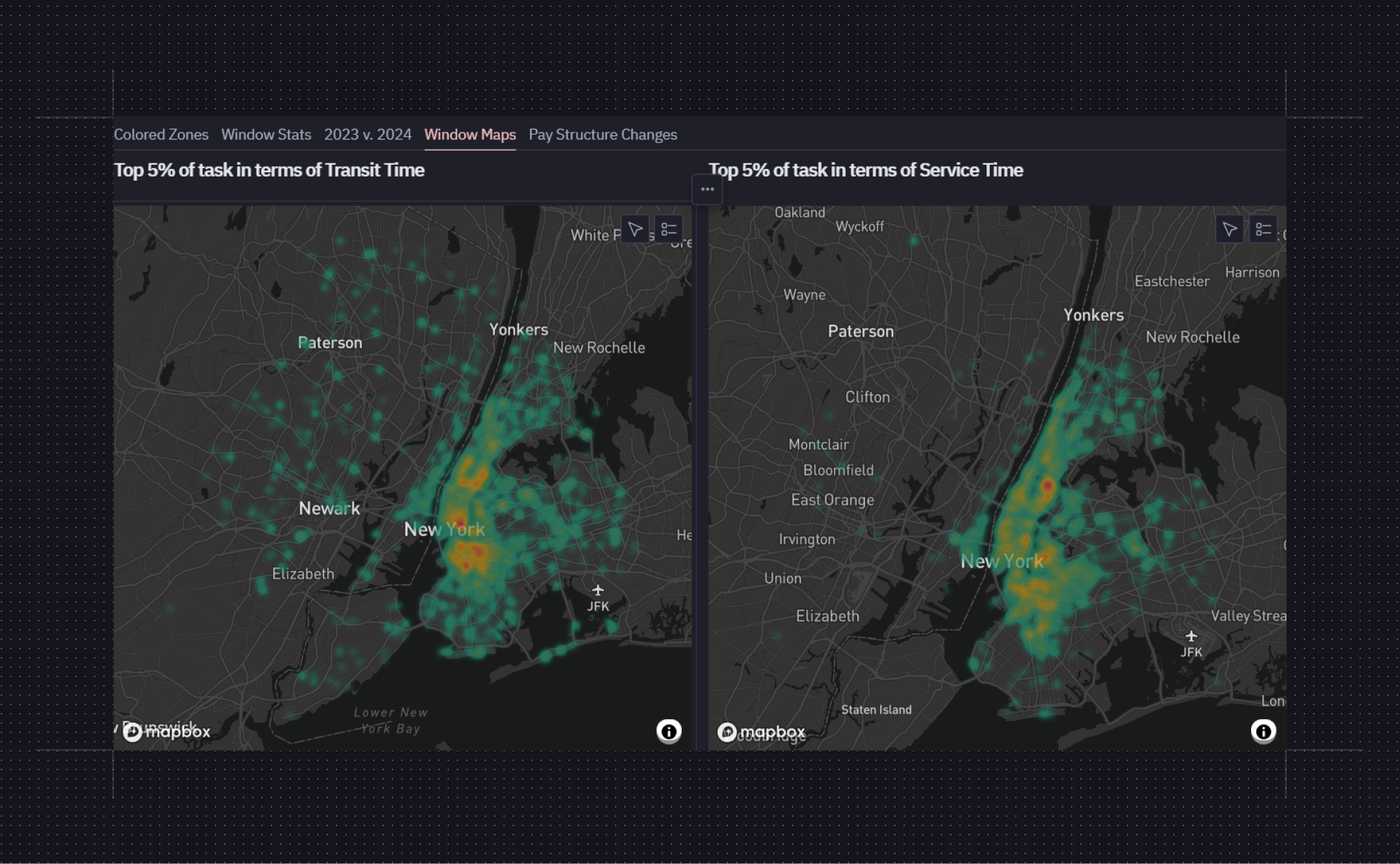Select the Window Maps tab

pos(470,134)
